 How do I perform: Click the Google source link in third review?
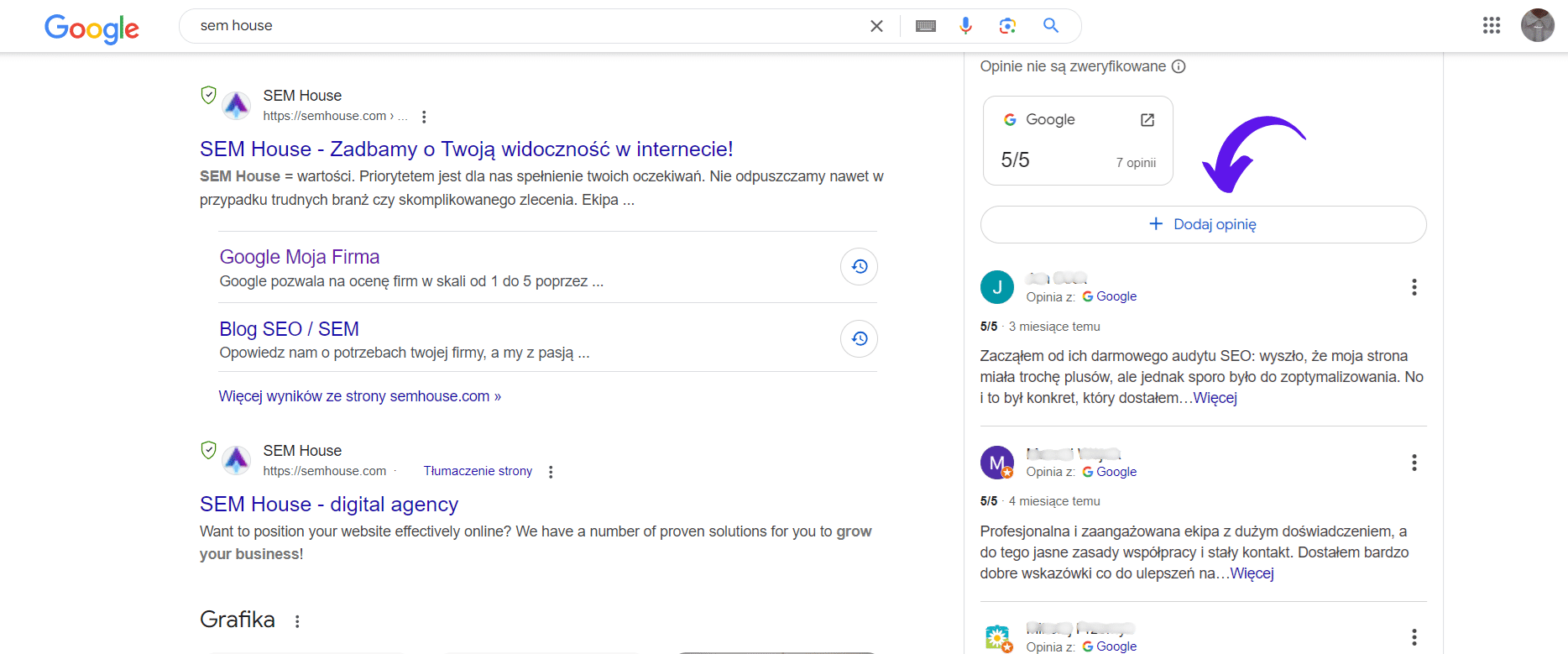pyautogui.click(x=1110, y=646)
